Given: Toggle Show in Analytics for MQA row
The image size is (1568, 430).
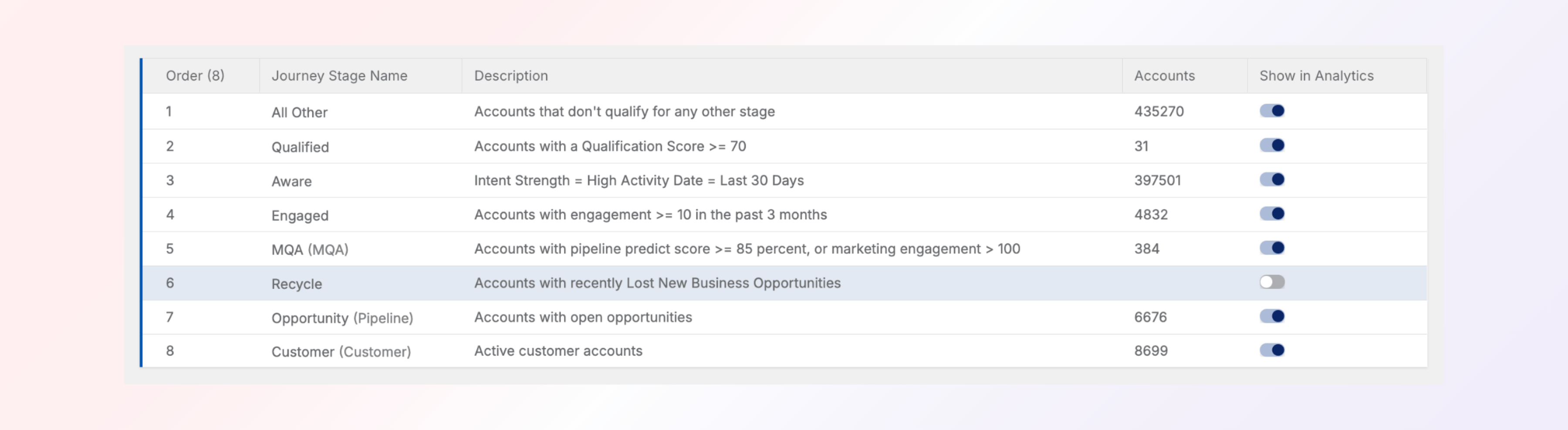Looking at the screenshot, I should pyautogui.click(x=1271, y=248).
